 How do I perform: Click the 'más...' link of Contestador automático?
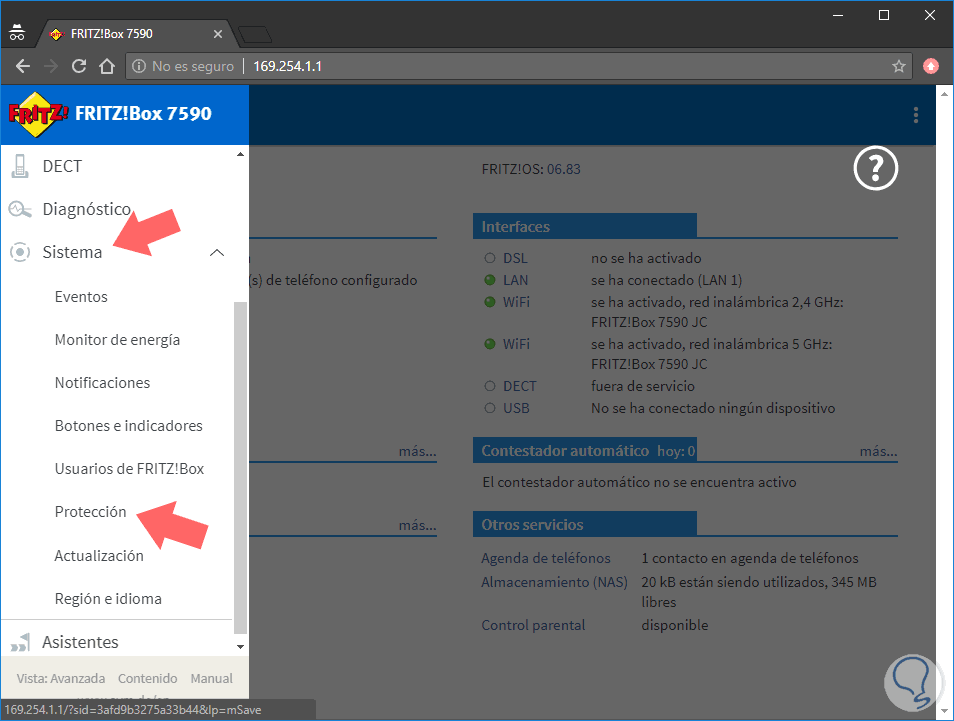[879, 451]
